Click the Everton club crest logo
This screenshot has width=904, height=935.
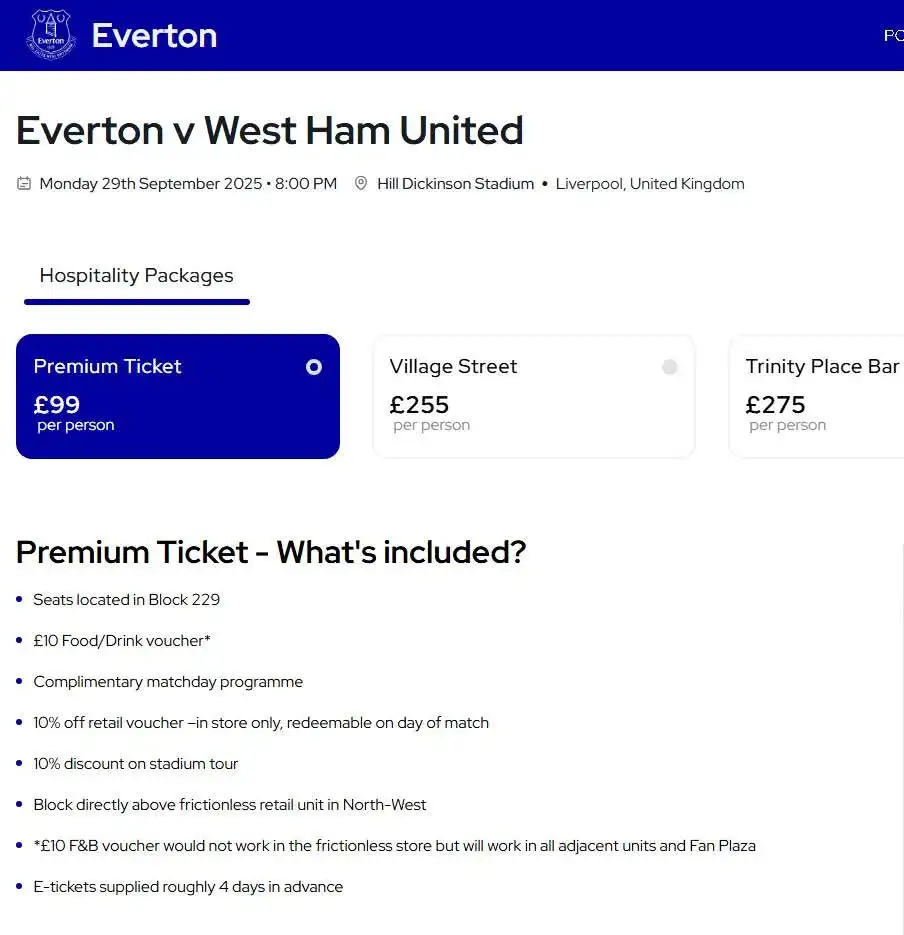pos(50,35)
